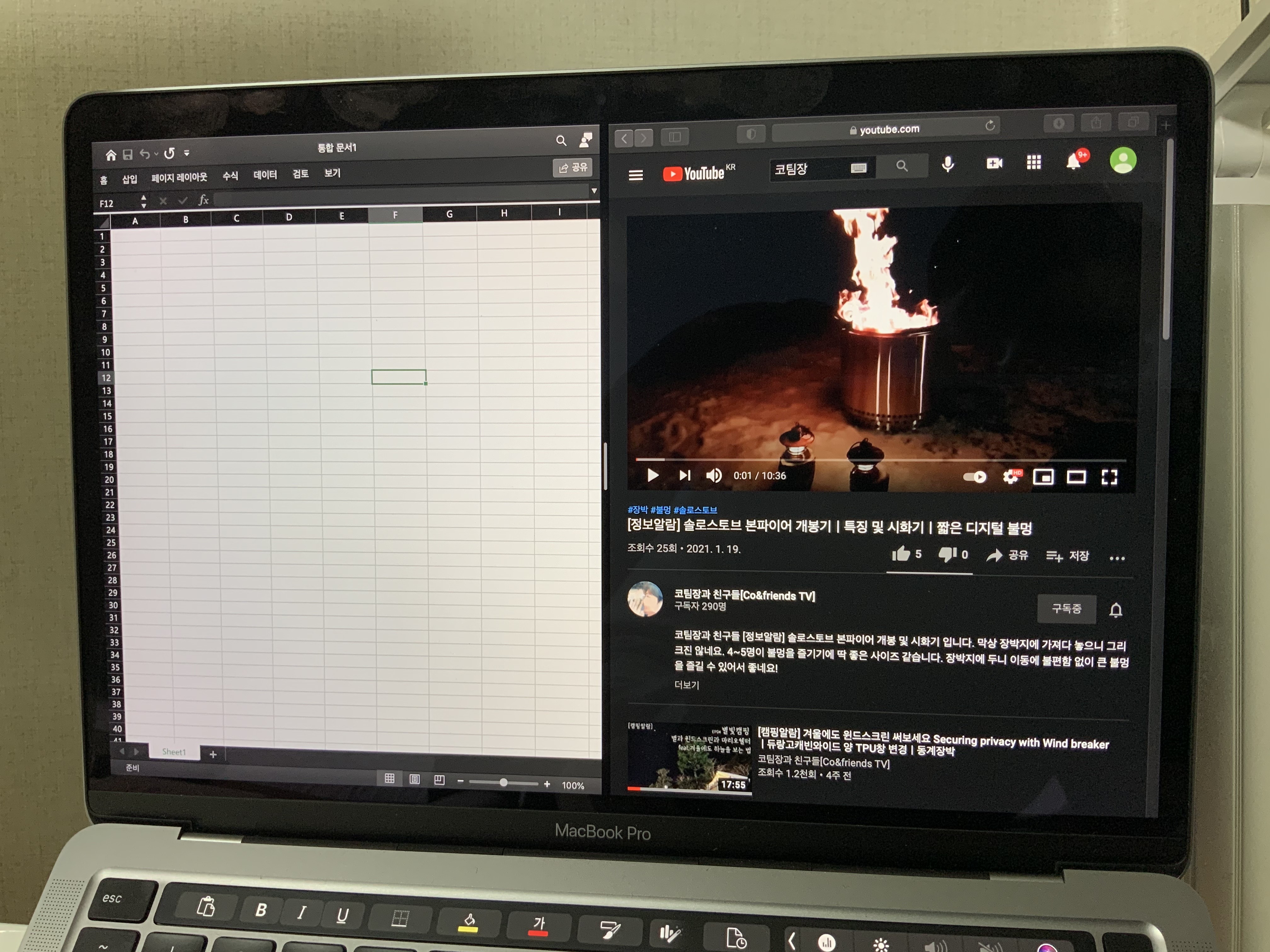1270x952 pixels.
Task: Toggle the autoplay switch in player
Action: point(974,477)
